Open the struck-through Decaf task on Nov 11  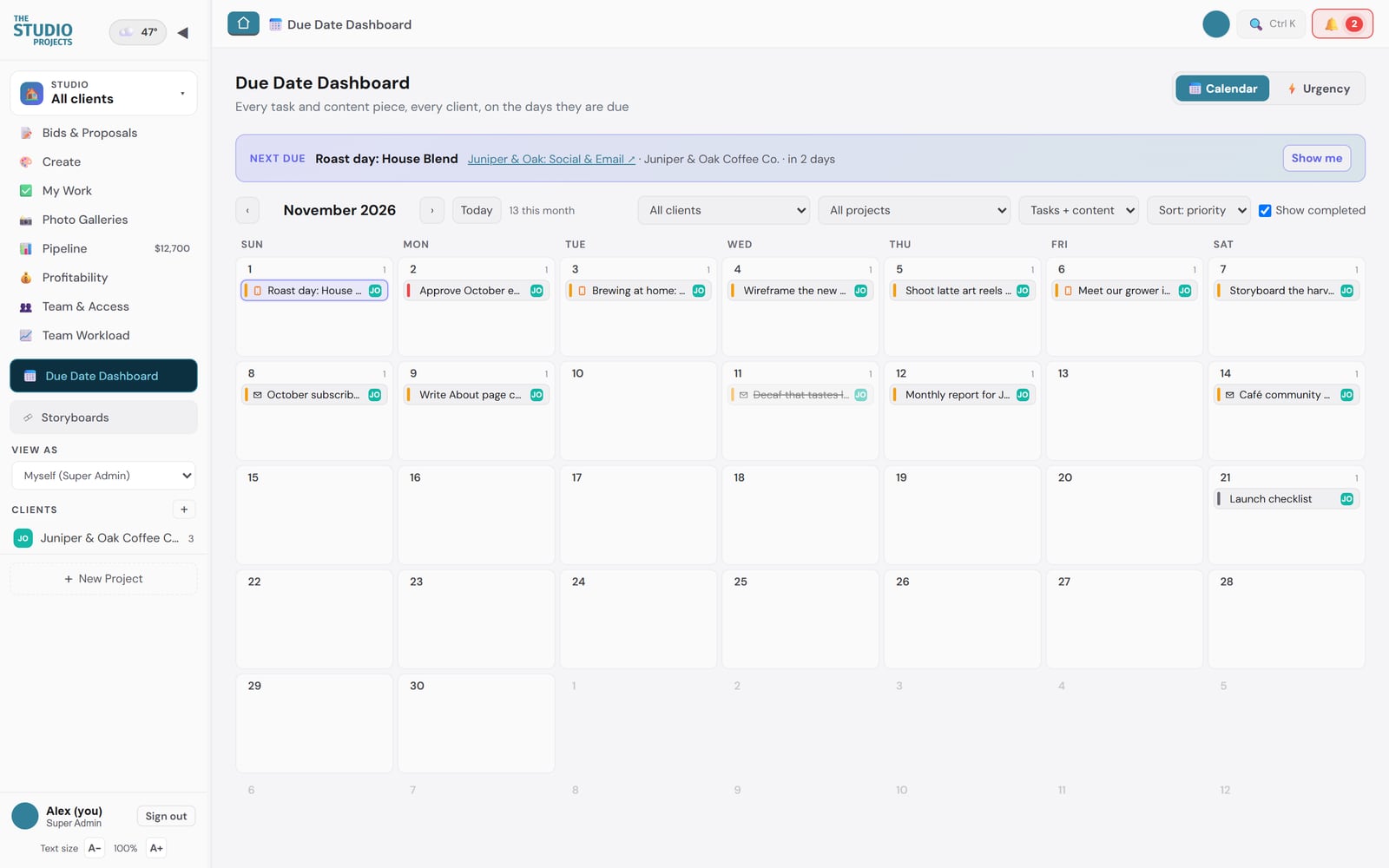coord(800,395)
